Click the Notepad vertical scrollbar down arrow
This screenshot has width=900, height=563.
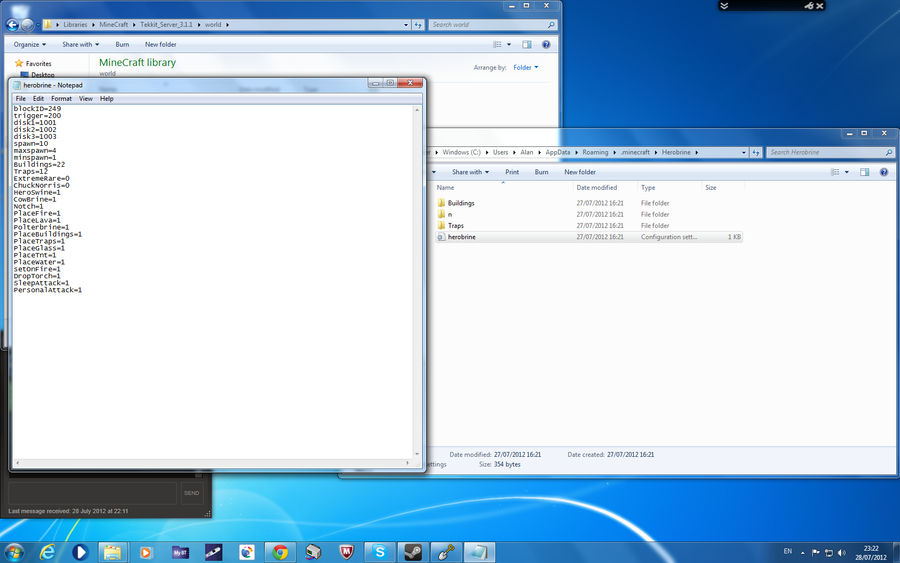417,454
